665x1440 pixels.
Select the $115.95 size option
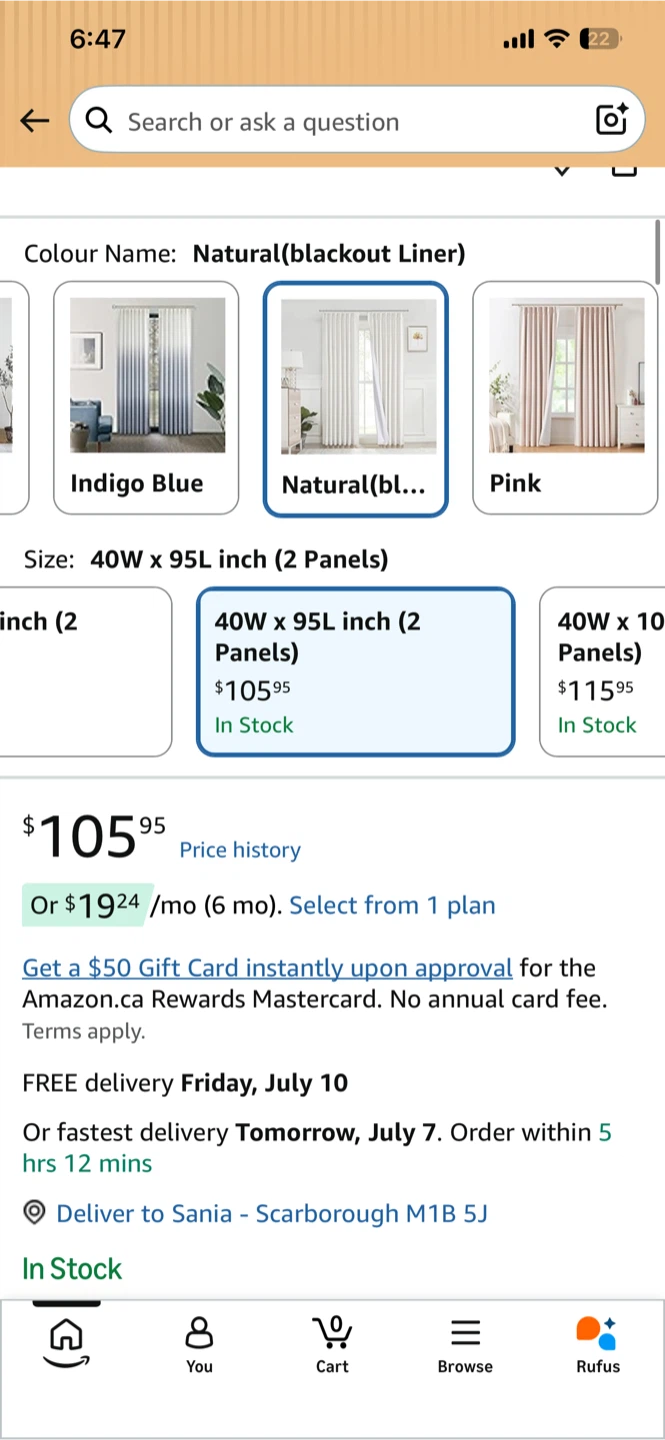point(603,671)
